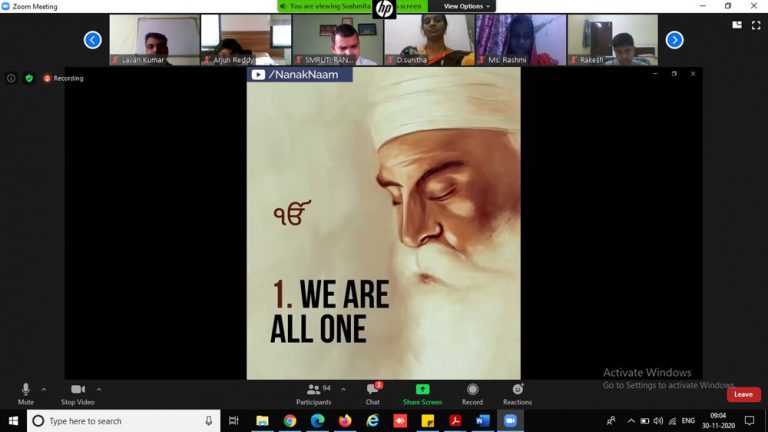The width and height of the screenshot is (768, 432).
Task: Open the Participants panel
Action: pyautogui.click(x=314, y=390)
